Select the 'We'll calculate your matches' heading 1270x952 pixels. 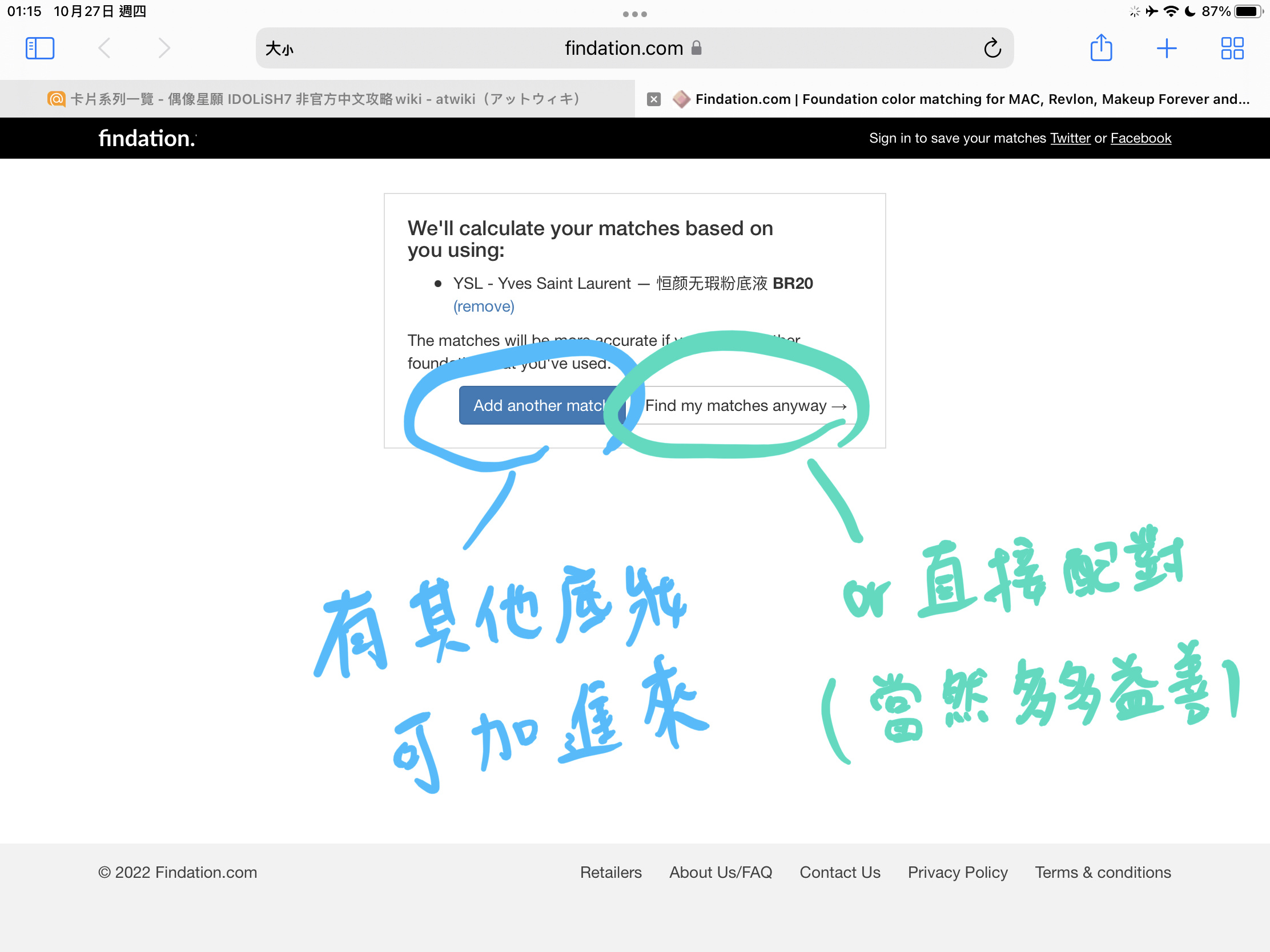(590, 239)
